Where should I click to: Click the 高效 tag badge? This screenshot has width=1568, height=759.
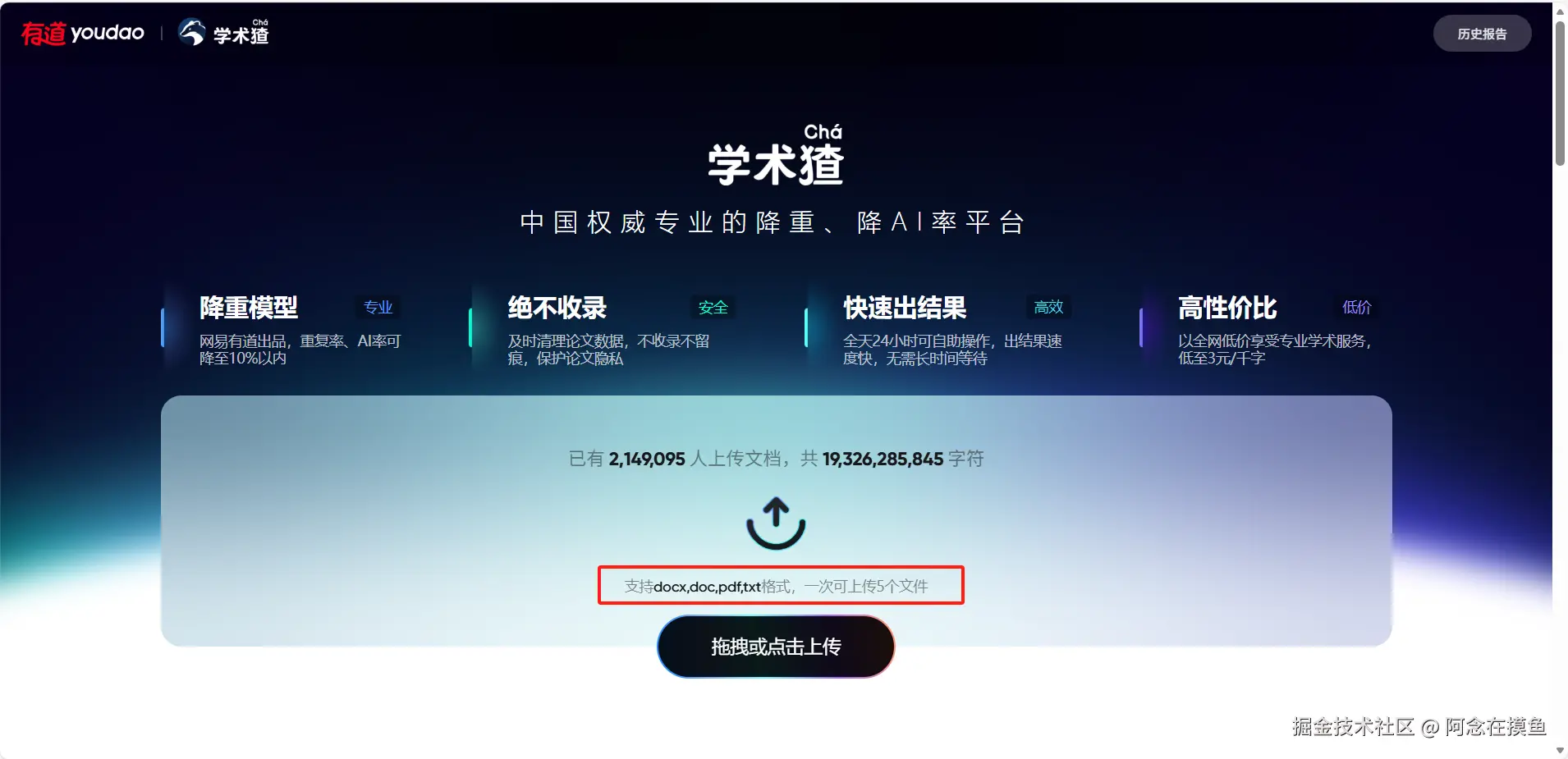(x=1048, y=307)
